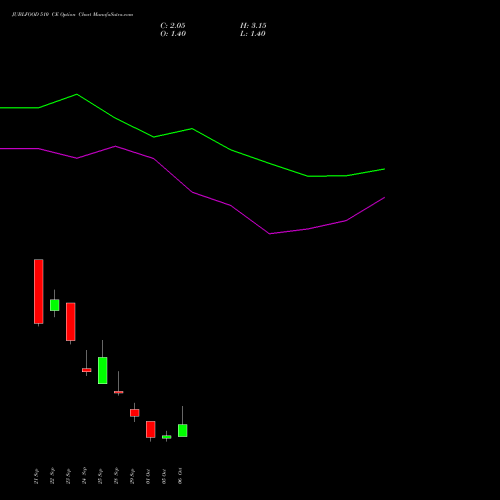Click the small red candle for 24 Sep
The width and height of the screenshot is (500, 500).
(87, 370)
